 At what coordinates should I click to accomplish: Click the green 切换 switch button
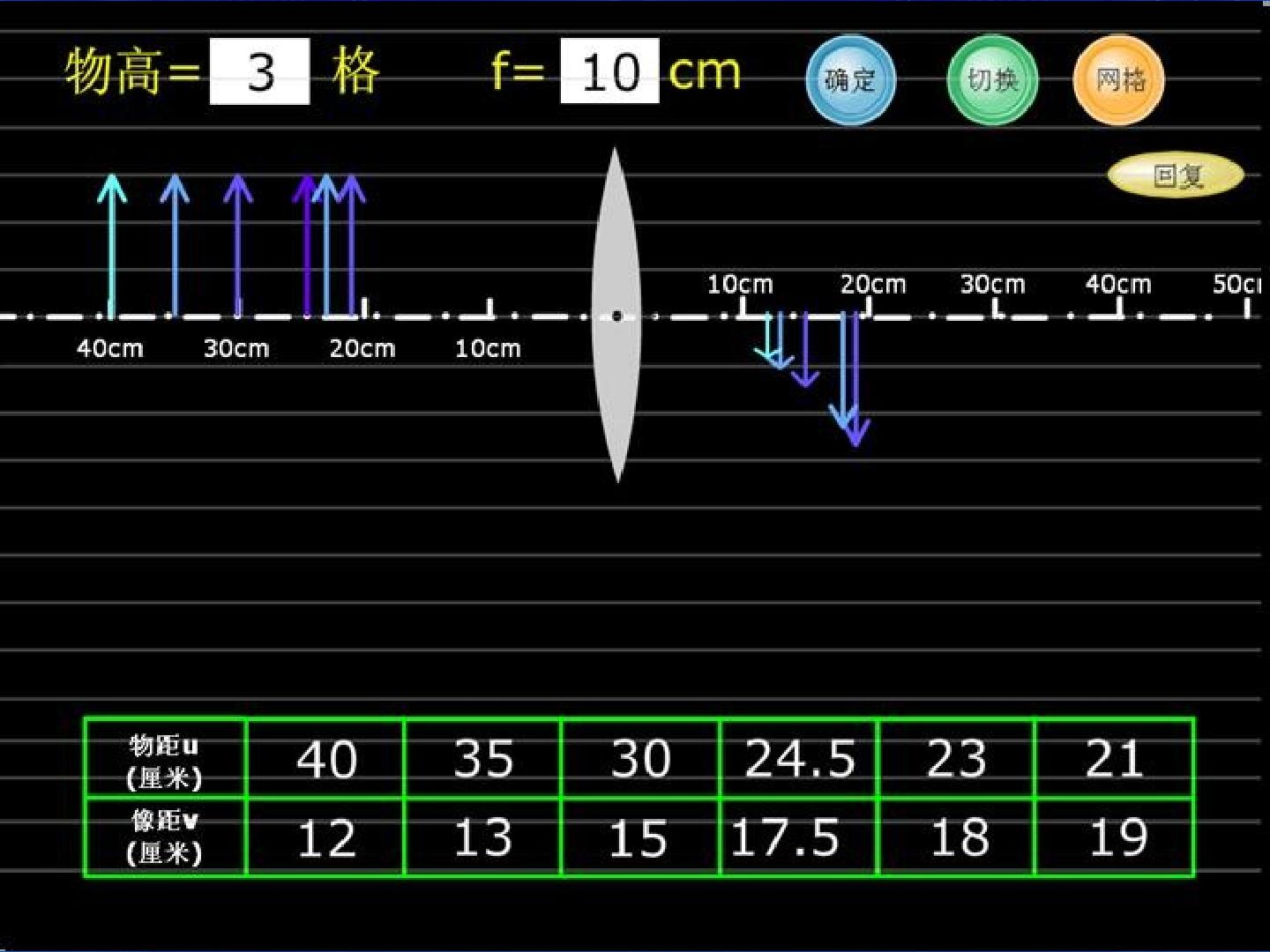coord(992,80)
